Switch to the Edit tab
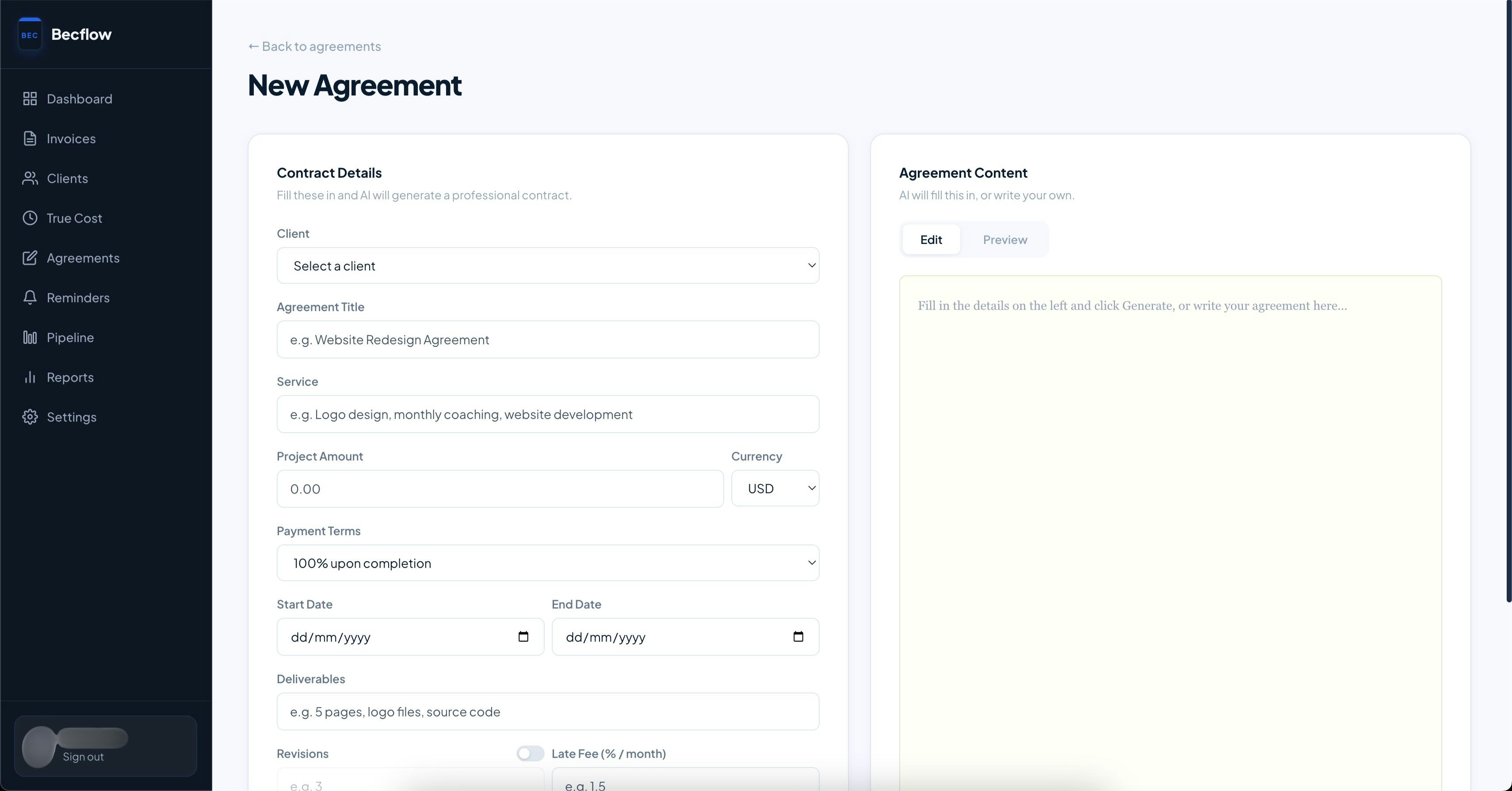The width and height of the screenshot is (1512, 791). pyautogui.click(x=931, y=240)
